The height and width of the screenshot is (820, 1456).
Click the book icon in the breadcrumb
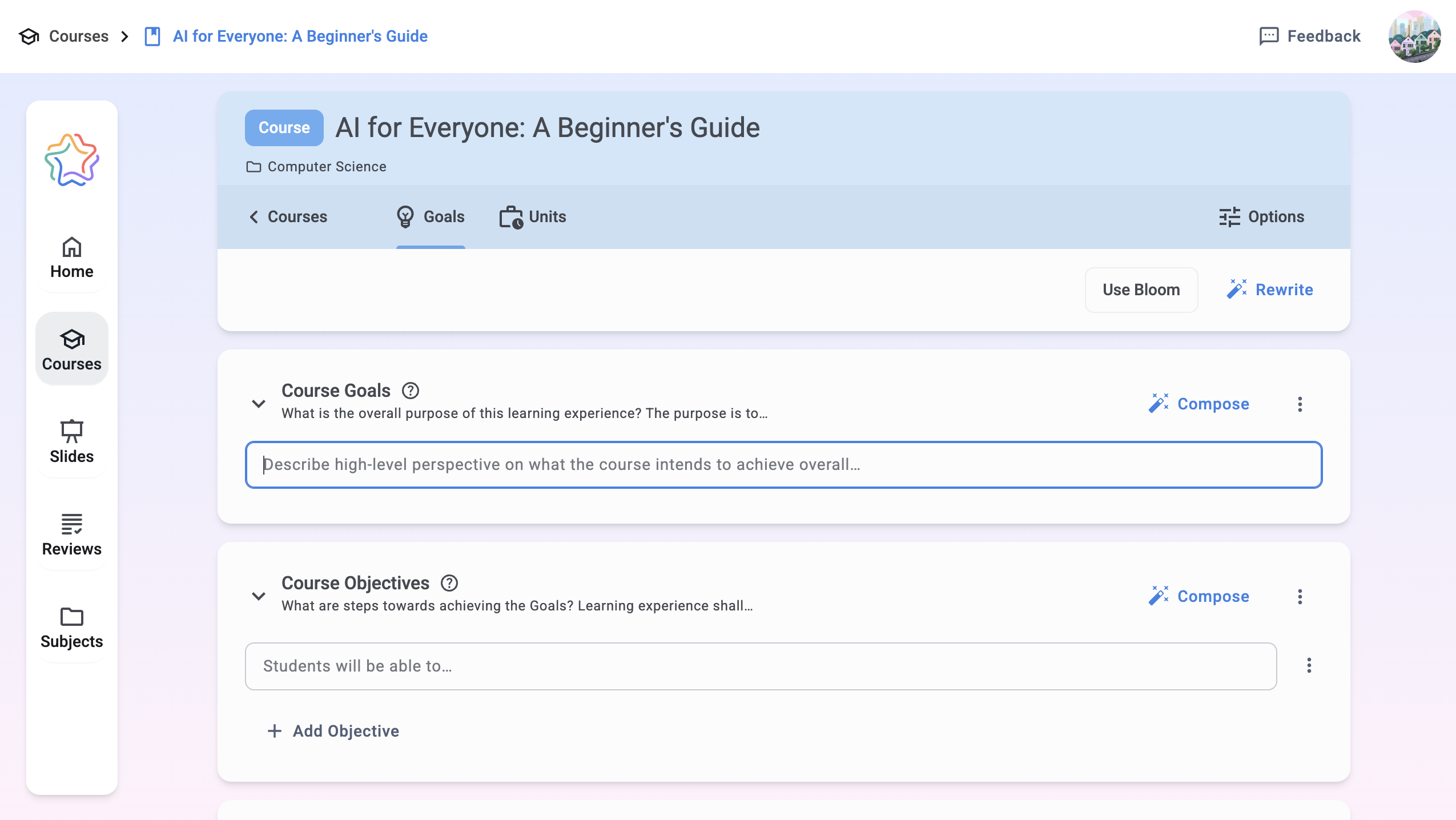(152, 37)
